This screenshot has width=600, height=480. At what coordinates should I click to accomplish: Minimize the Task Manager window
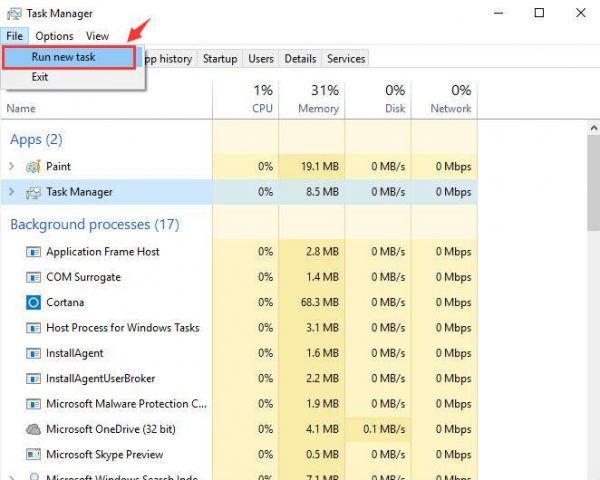[498, 13]
